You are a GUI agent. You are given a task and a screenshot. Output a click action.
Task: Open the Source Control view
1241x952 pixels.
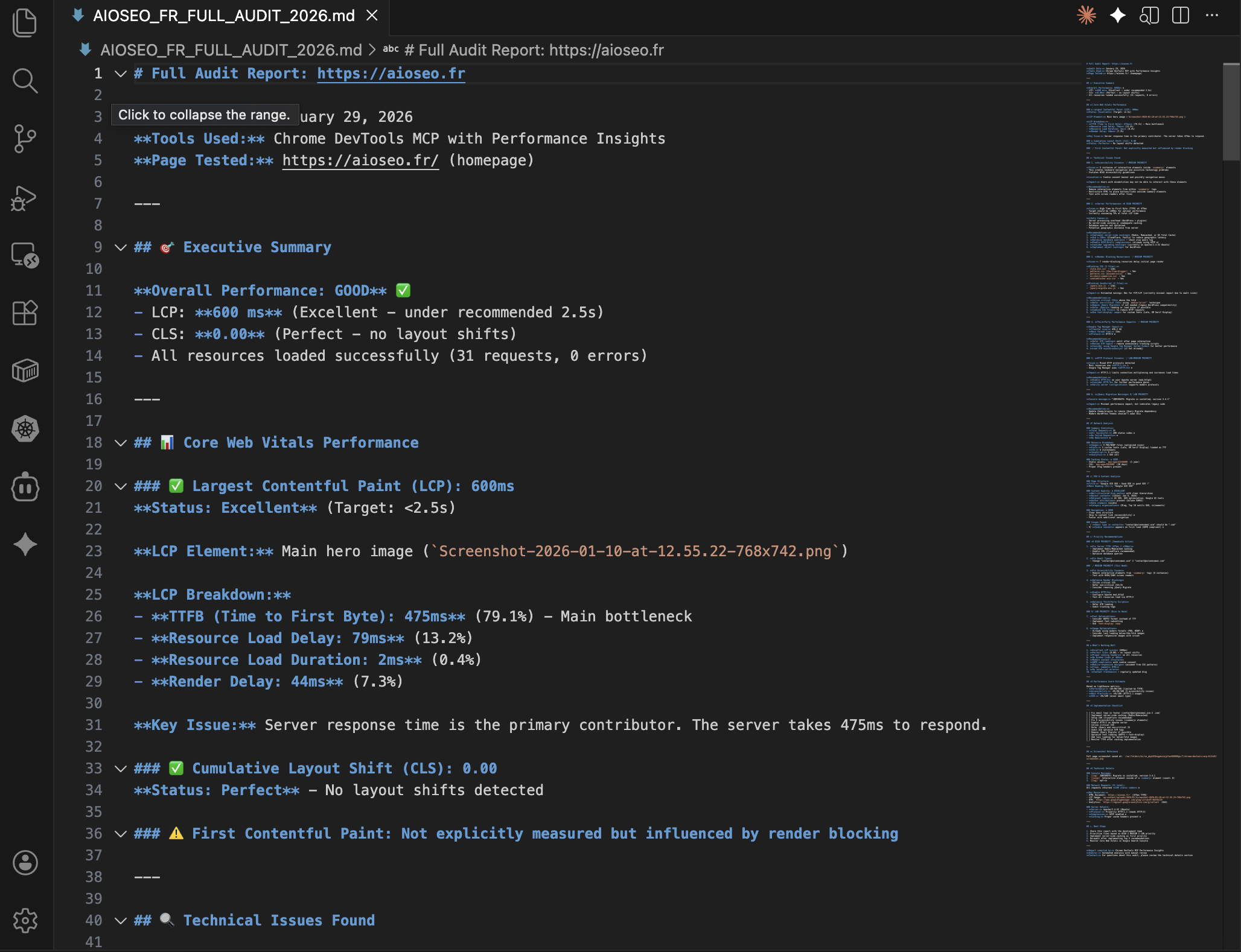pyautogui.click(x=25, y=139)
